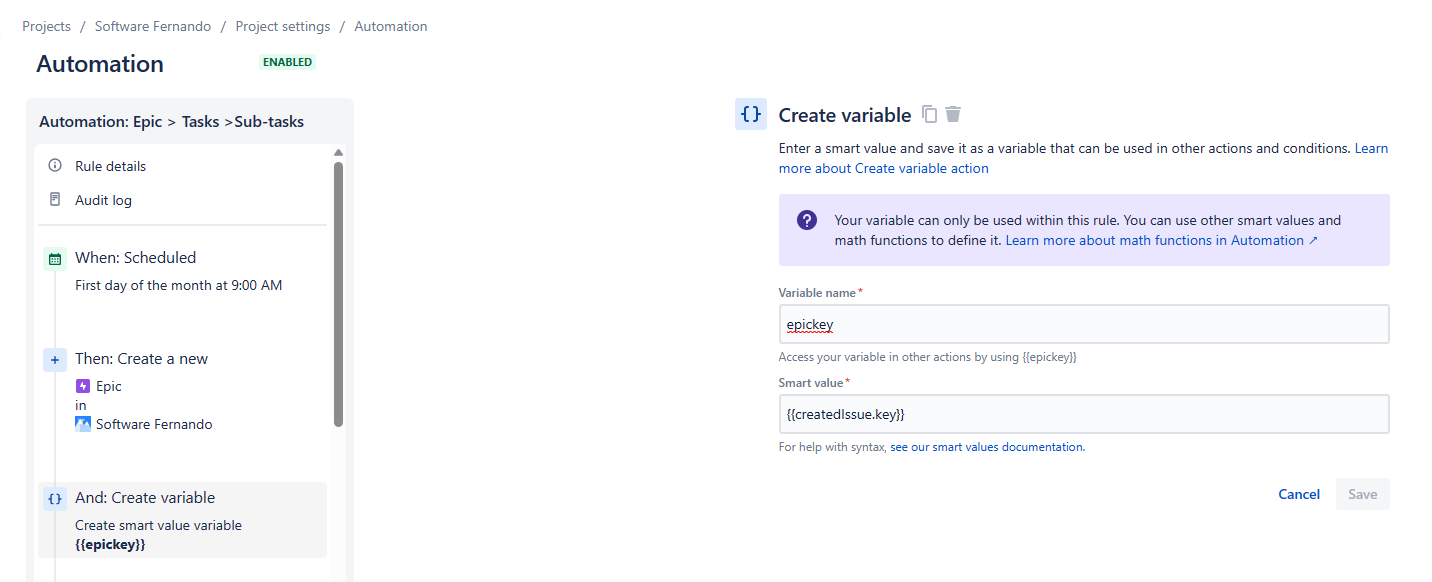Click the braces icon next to And: Create variable
1432x582 pixels.
tap(55, 497)
